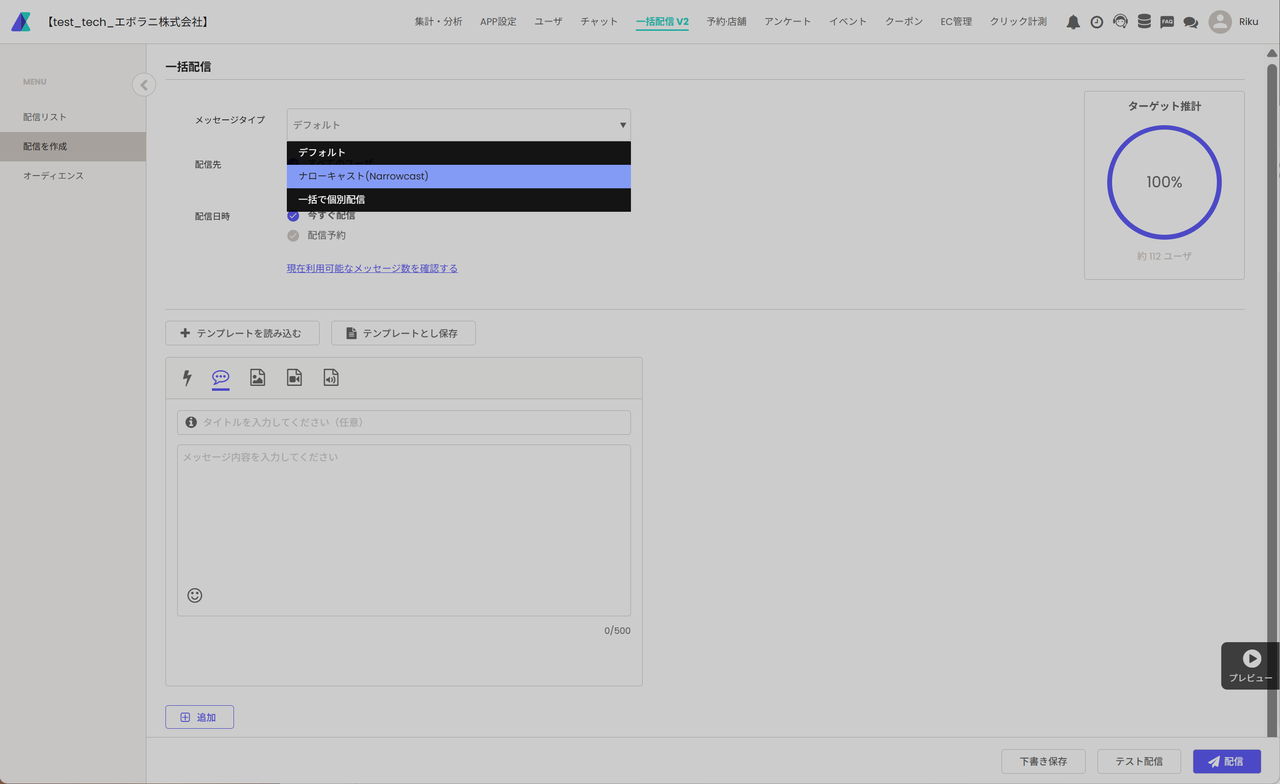
Task: Select the audio message type icon
Action: pyautogui.click(x=331, y=378)
